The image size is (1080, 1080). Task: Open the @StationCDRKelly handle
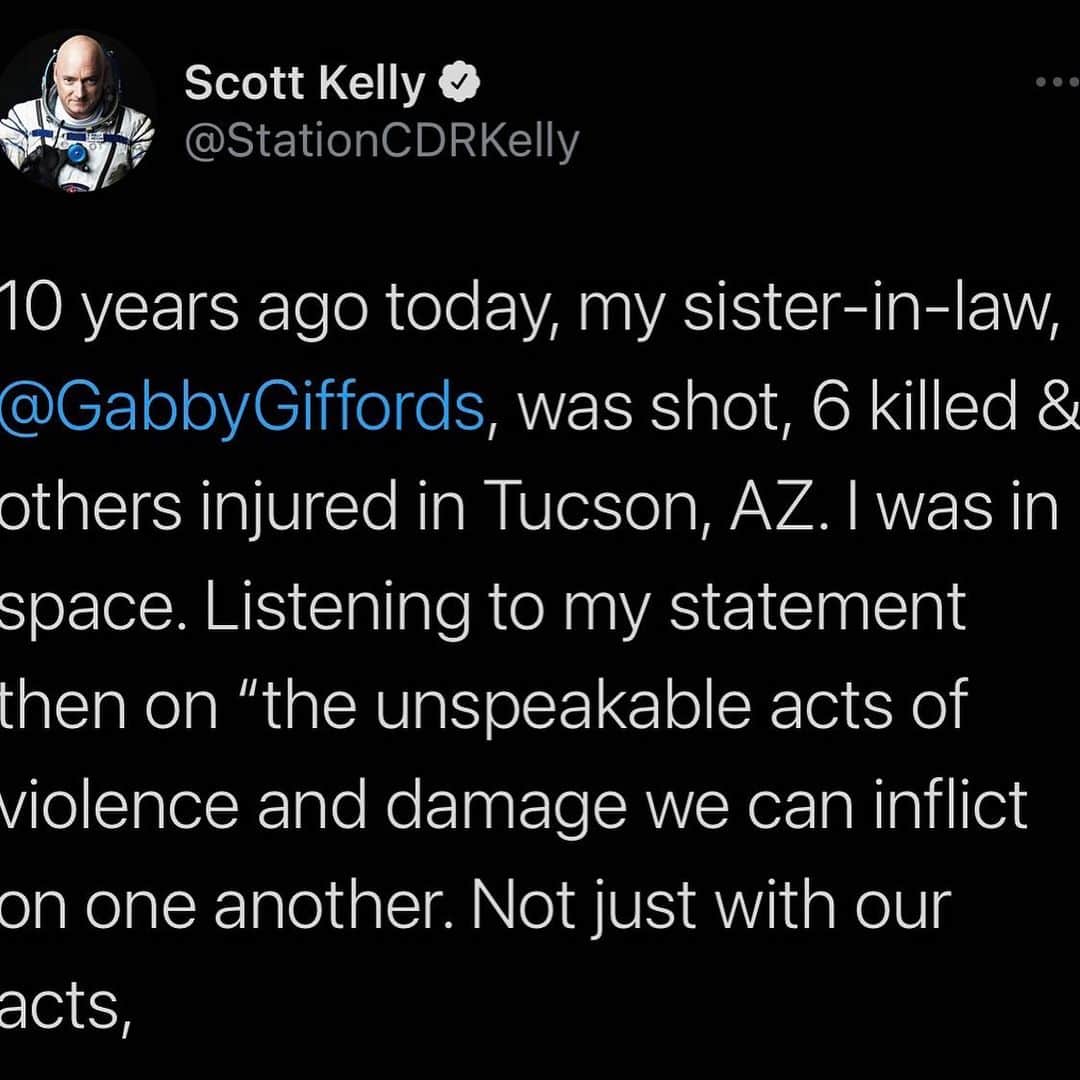pos(382,143)
